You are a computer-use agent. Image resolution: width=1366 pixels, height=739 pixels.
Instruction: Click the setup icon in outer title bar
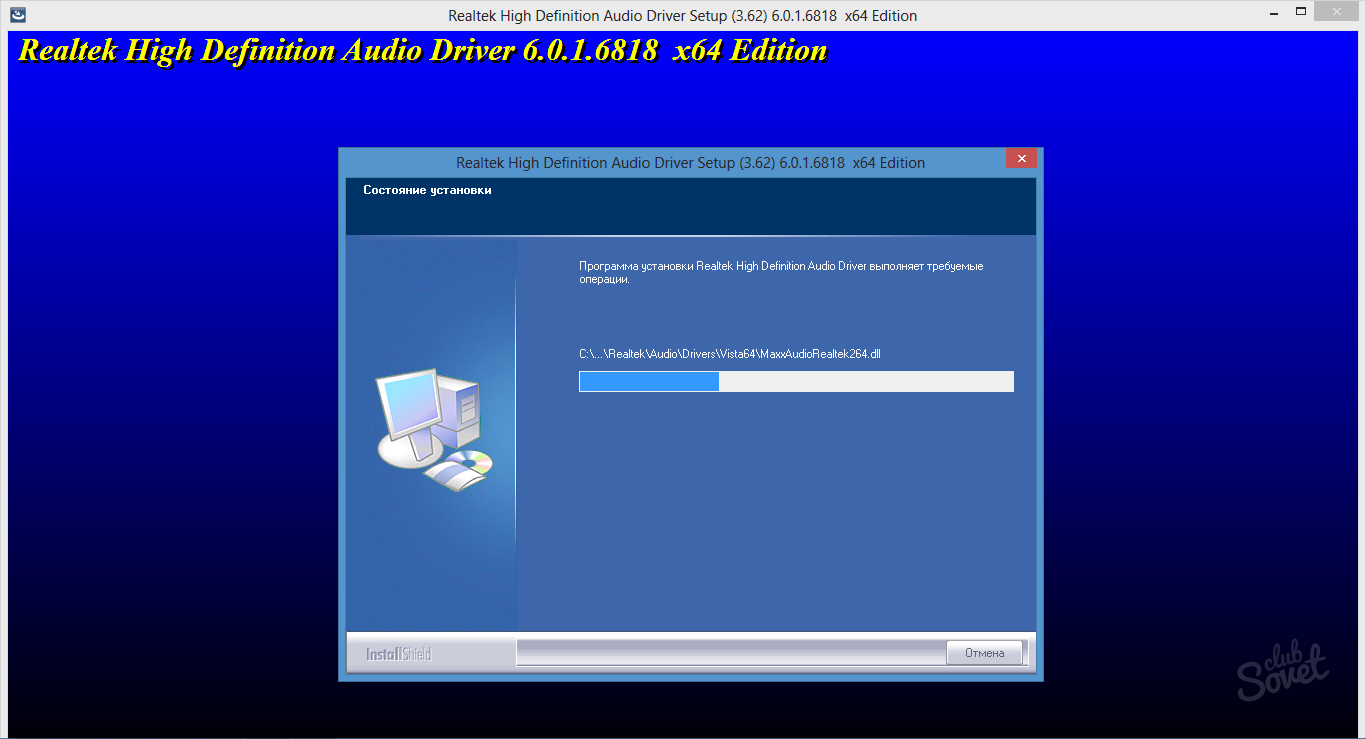click(18, 15)
